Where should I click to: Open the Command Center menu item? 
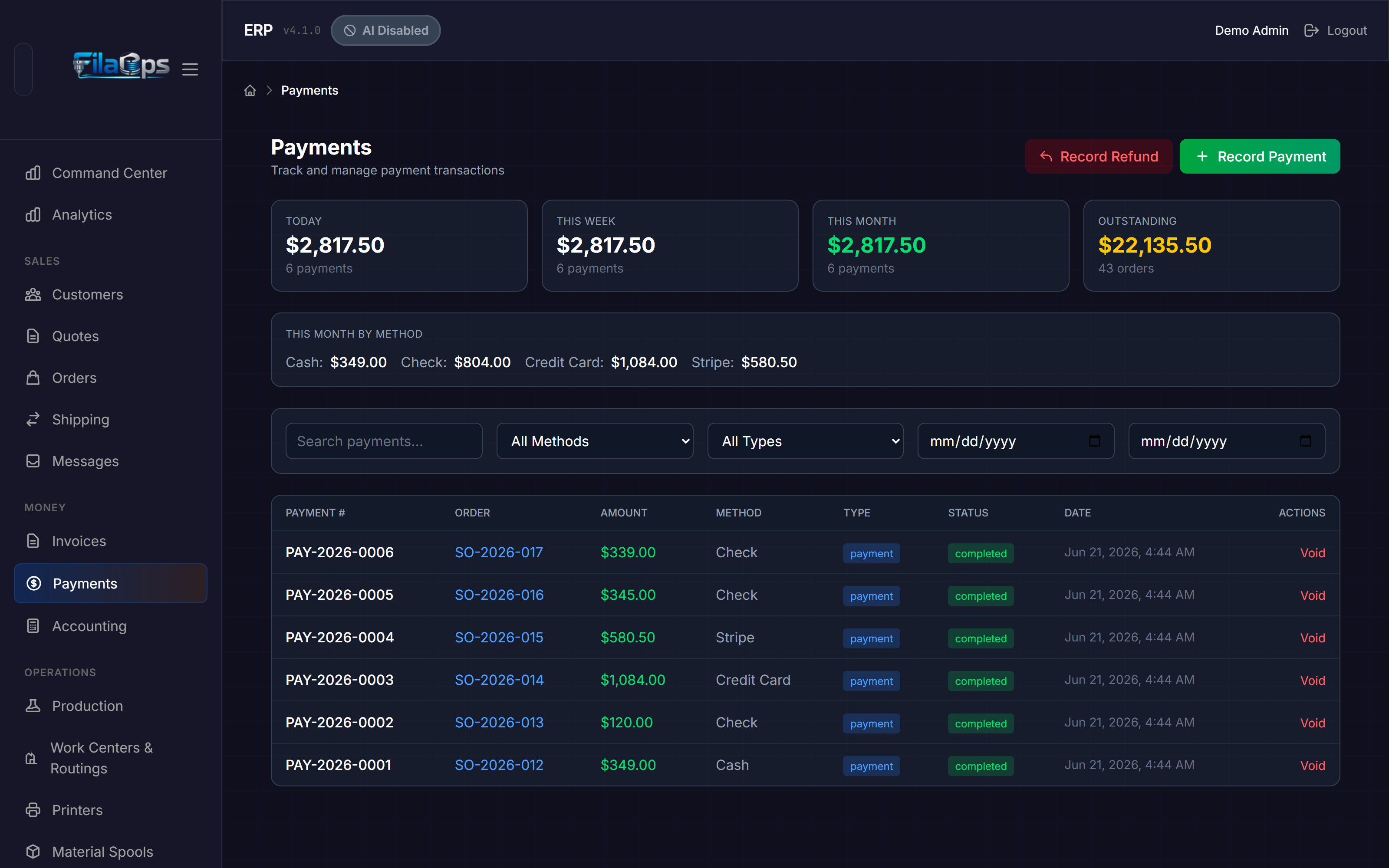(x=110, y=173)
